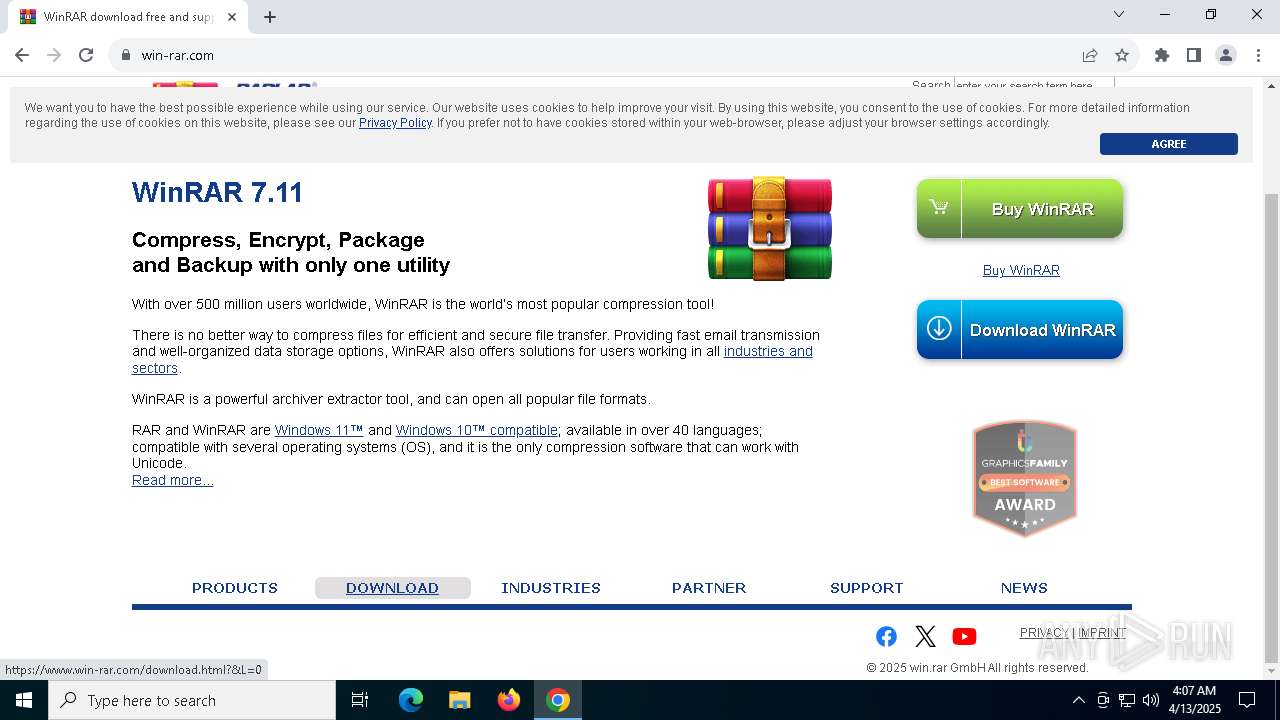The height and width of the screenshot is (720, 1280).
Task: Open the taskbar clock and date
Action: tap(1194, 700)
